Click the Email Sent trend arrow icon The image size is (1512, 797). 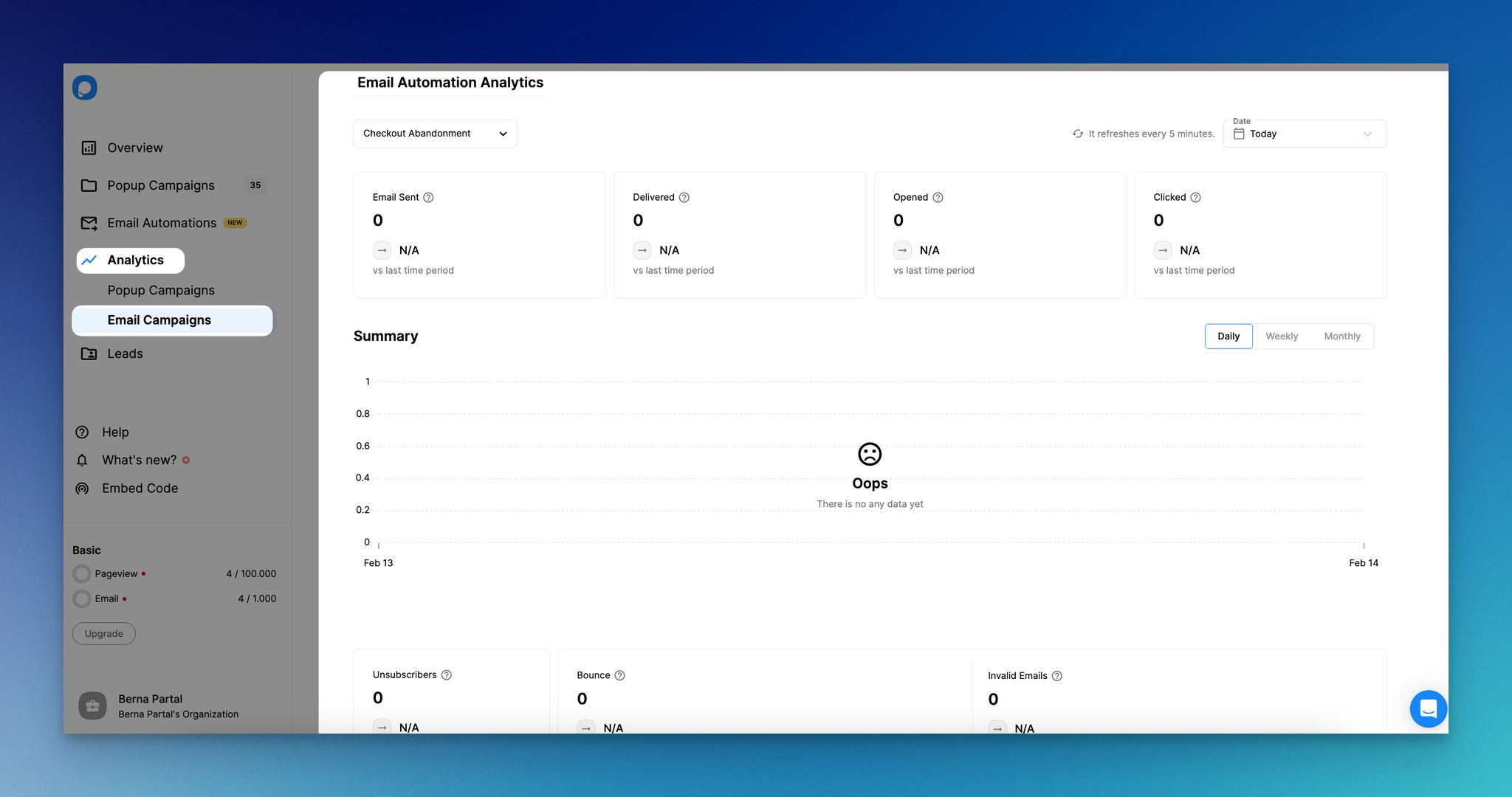tap(382, 250)
